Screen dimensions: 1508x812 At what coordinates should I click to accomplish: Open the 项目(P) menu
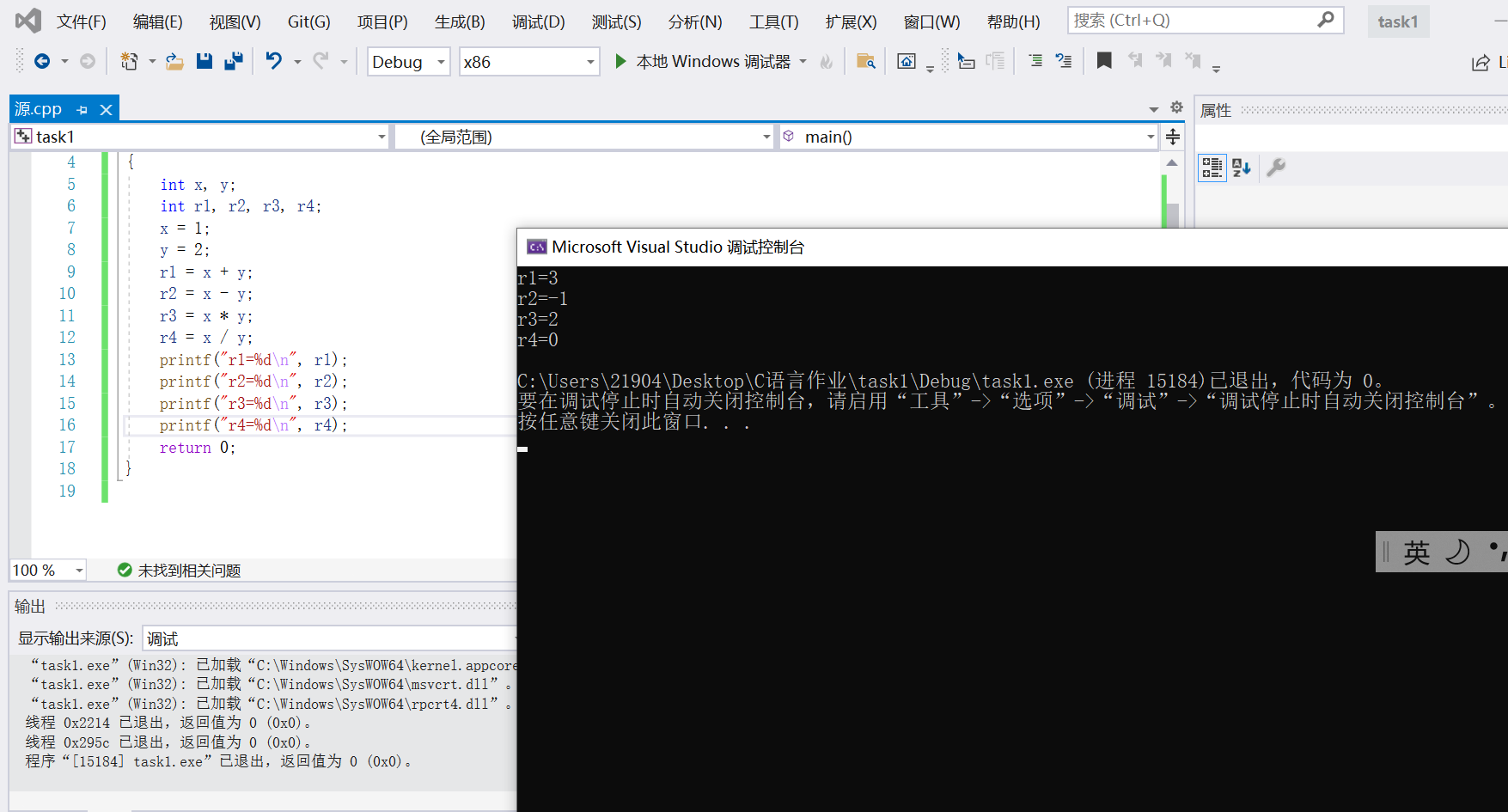point(382,21)
